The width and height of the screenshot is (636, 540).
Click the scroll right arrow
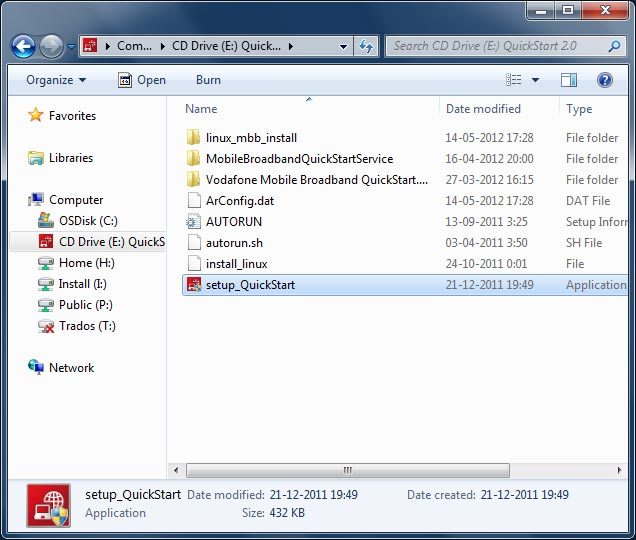[x=619, y=471]
